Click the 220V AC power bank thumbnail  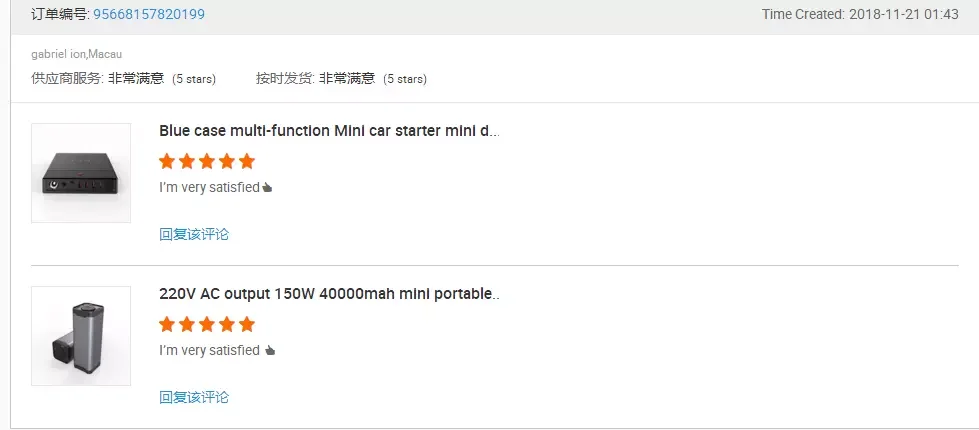coord(81,336)
